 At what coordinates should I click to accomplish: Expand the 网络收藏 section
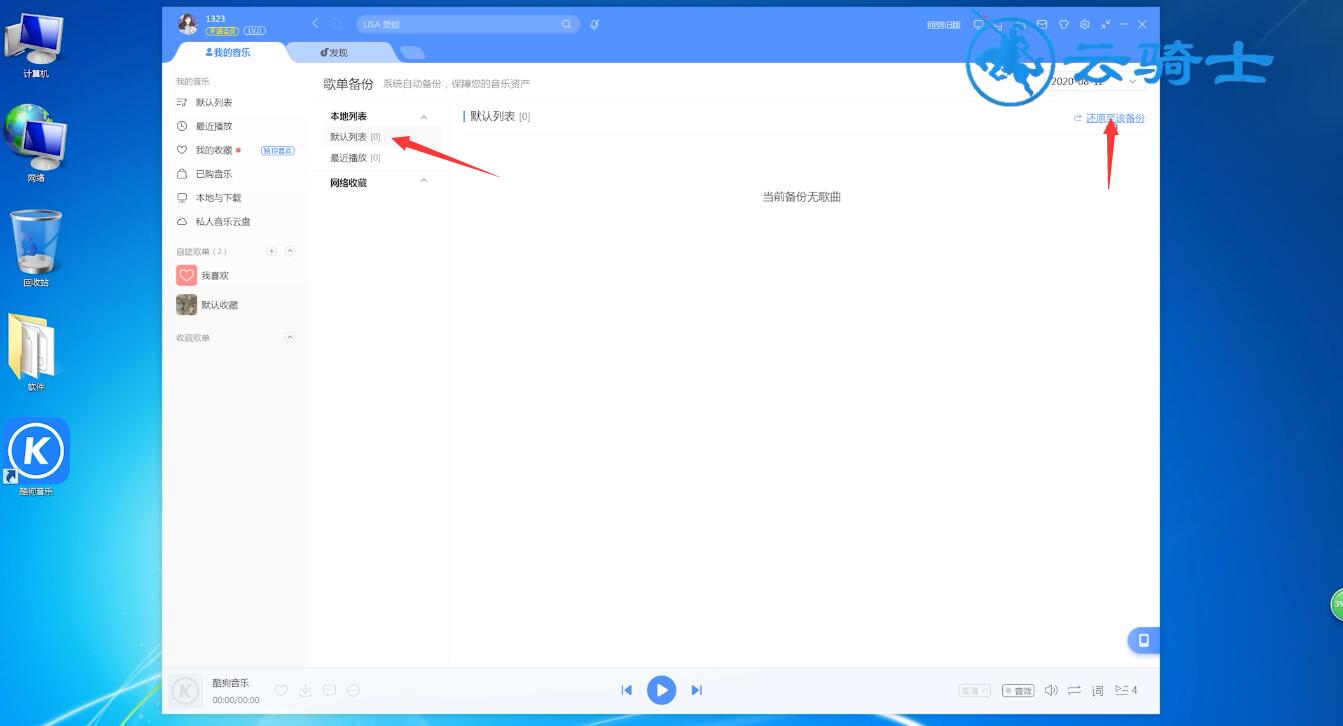(424, 182)
